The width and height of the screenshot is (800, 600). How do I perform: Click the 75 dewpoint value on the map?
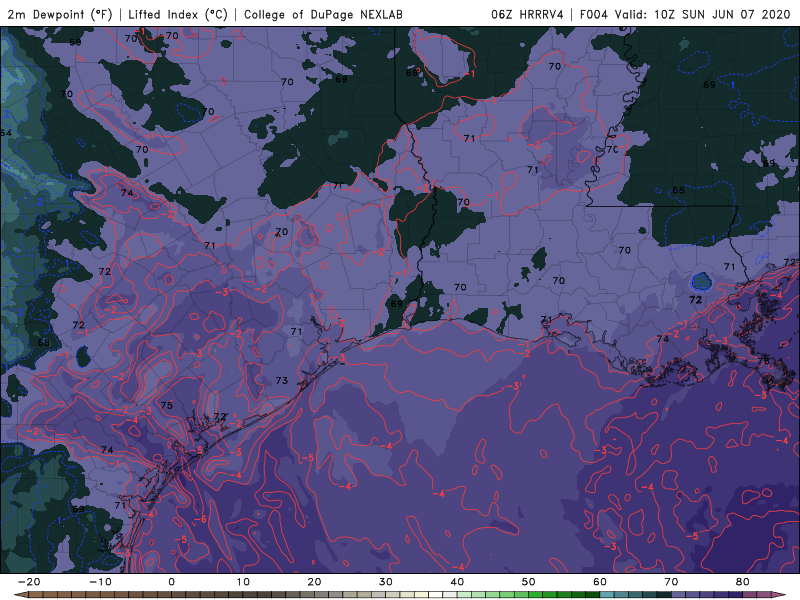[x=167, y=406]
